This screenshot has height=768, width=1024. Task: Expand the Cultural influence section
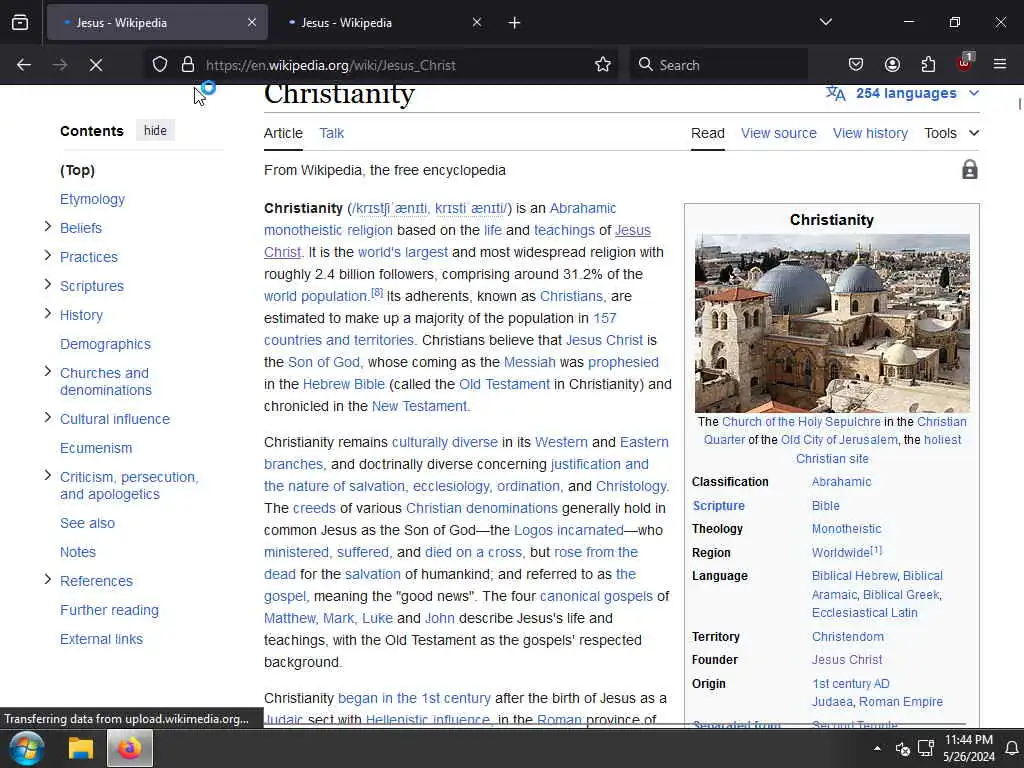click(x=48, y=417)
